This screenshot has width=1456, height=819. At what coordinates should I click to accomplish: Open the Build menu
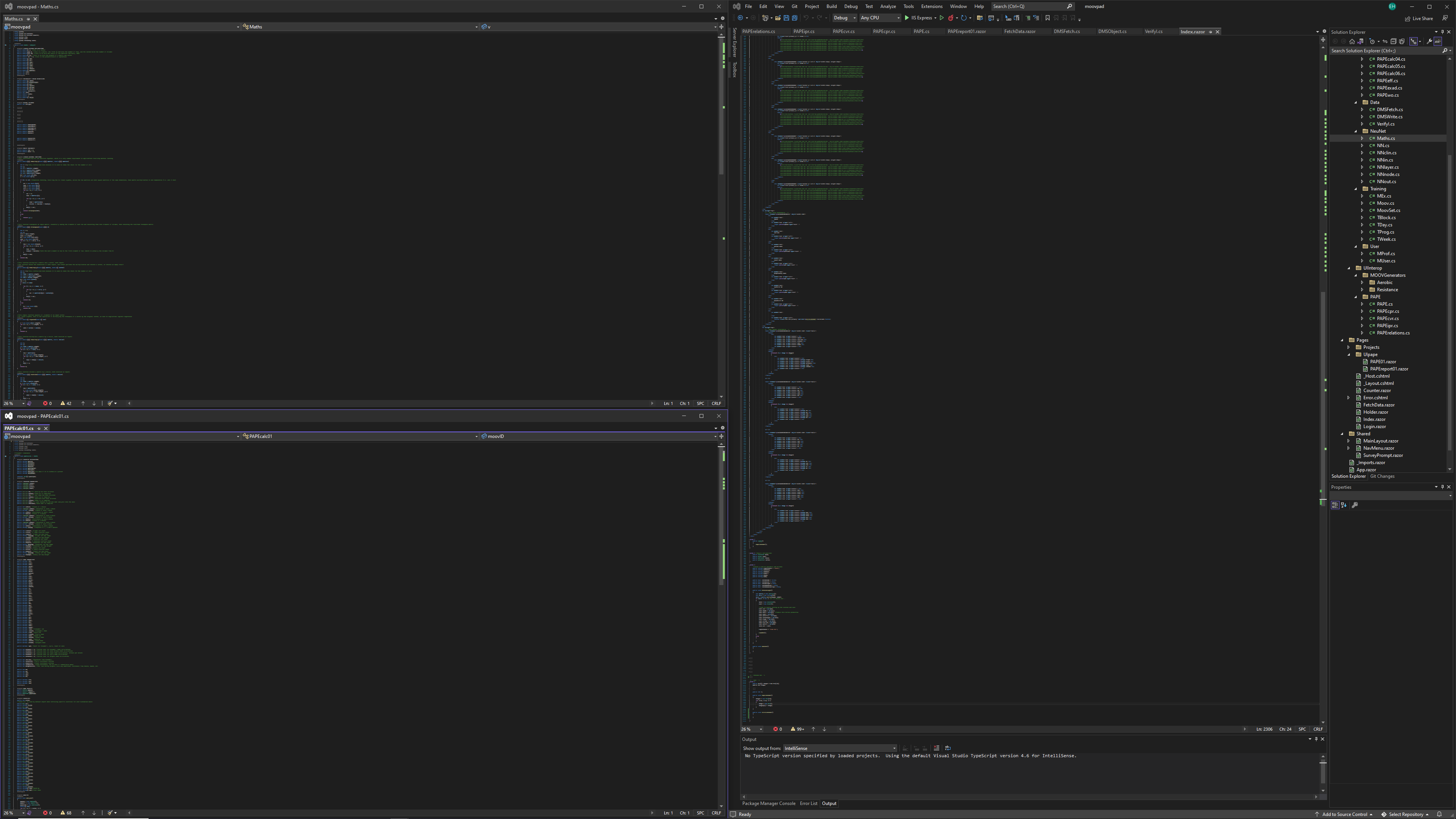tap(831, 6)
